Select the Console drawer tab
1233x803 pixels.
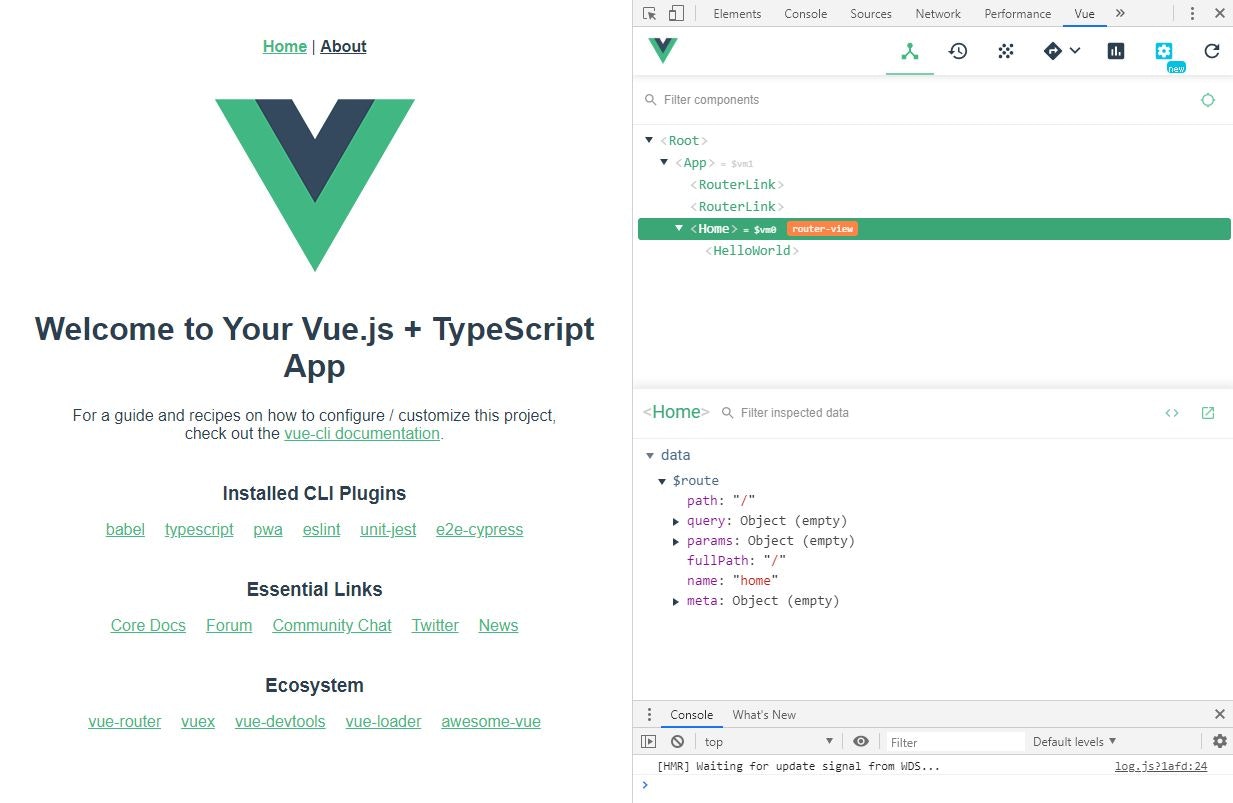pos(691,714)
